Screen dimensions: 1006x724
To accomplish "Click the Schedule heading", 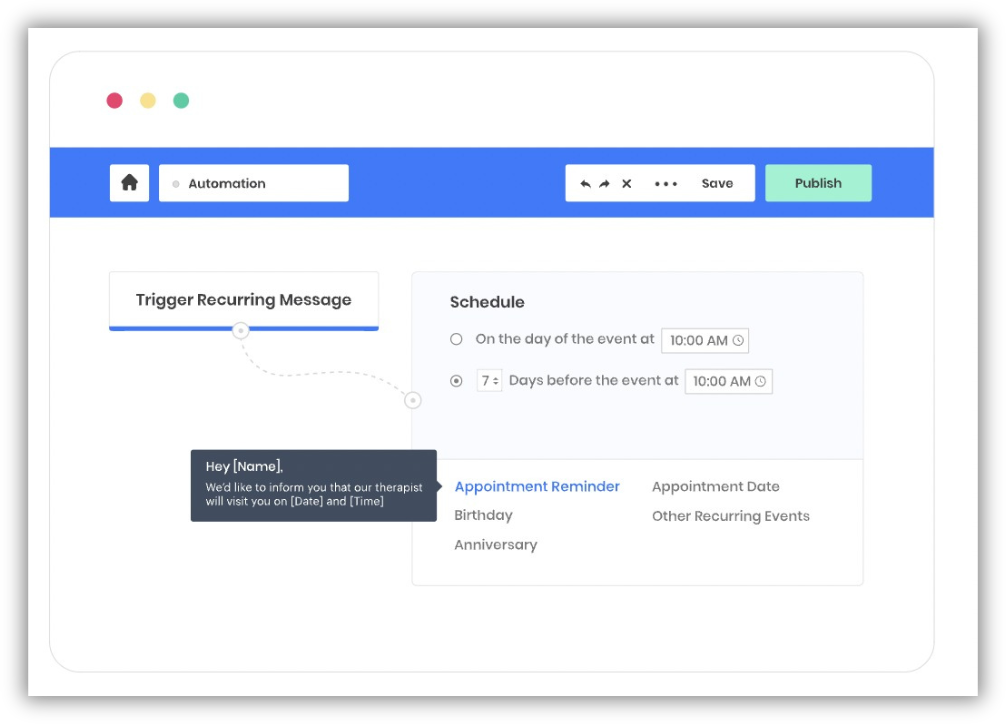I will tap(487, 302).
